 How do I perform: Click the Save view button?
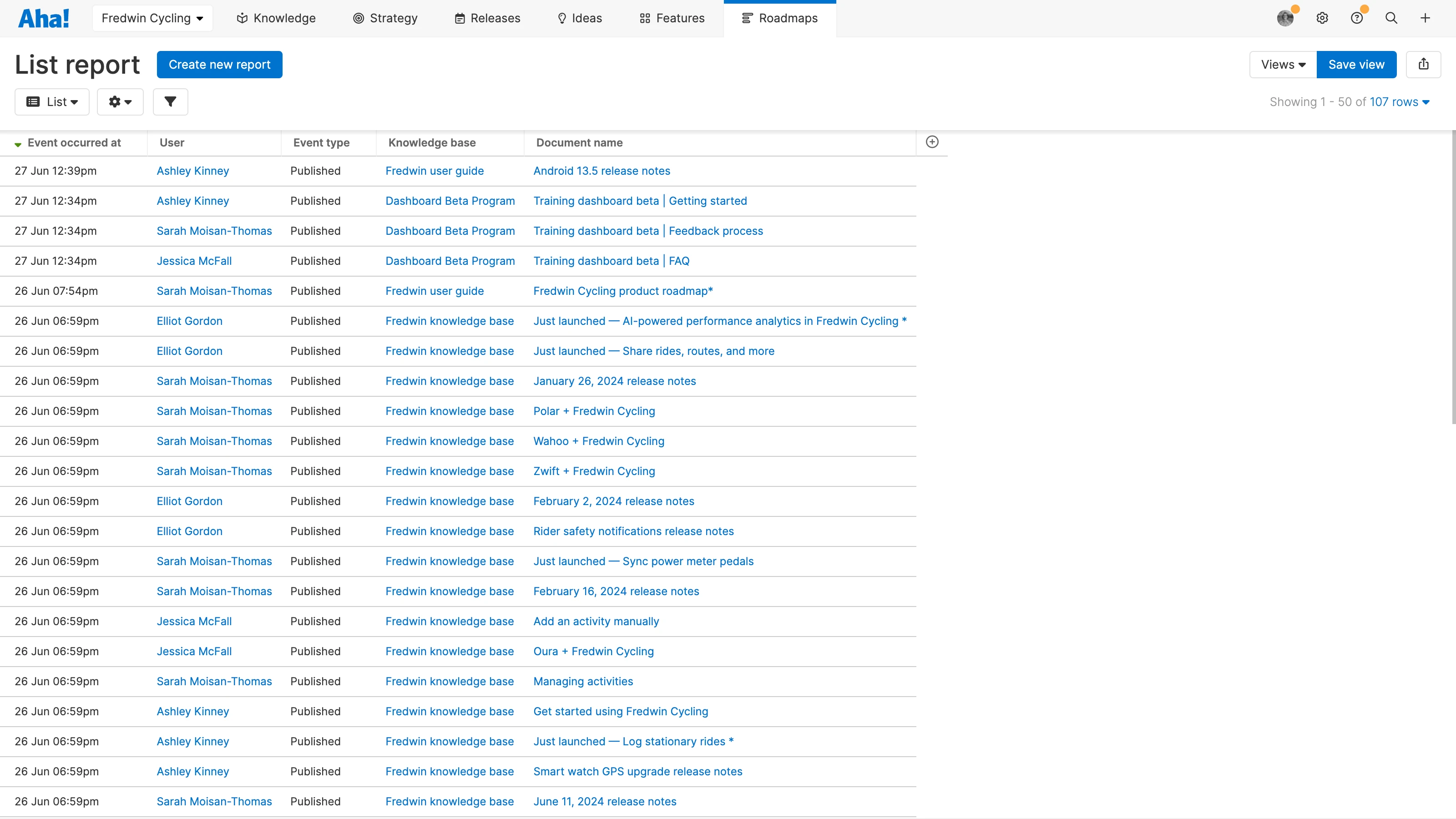[x=1356, y=65]
